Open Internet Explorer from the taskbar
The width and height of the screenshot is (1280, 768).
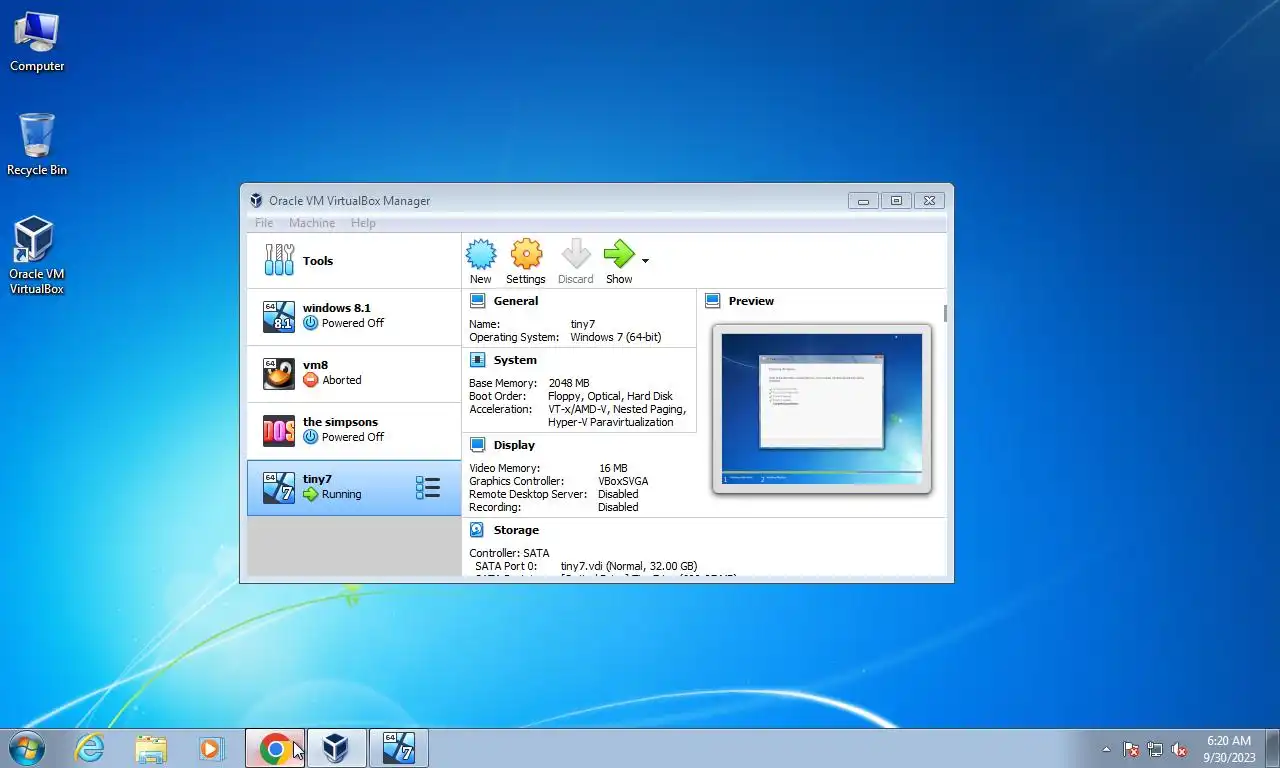pos(90,748)
